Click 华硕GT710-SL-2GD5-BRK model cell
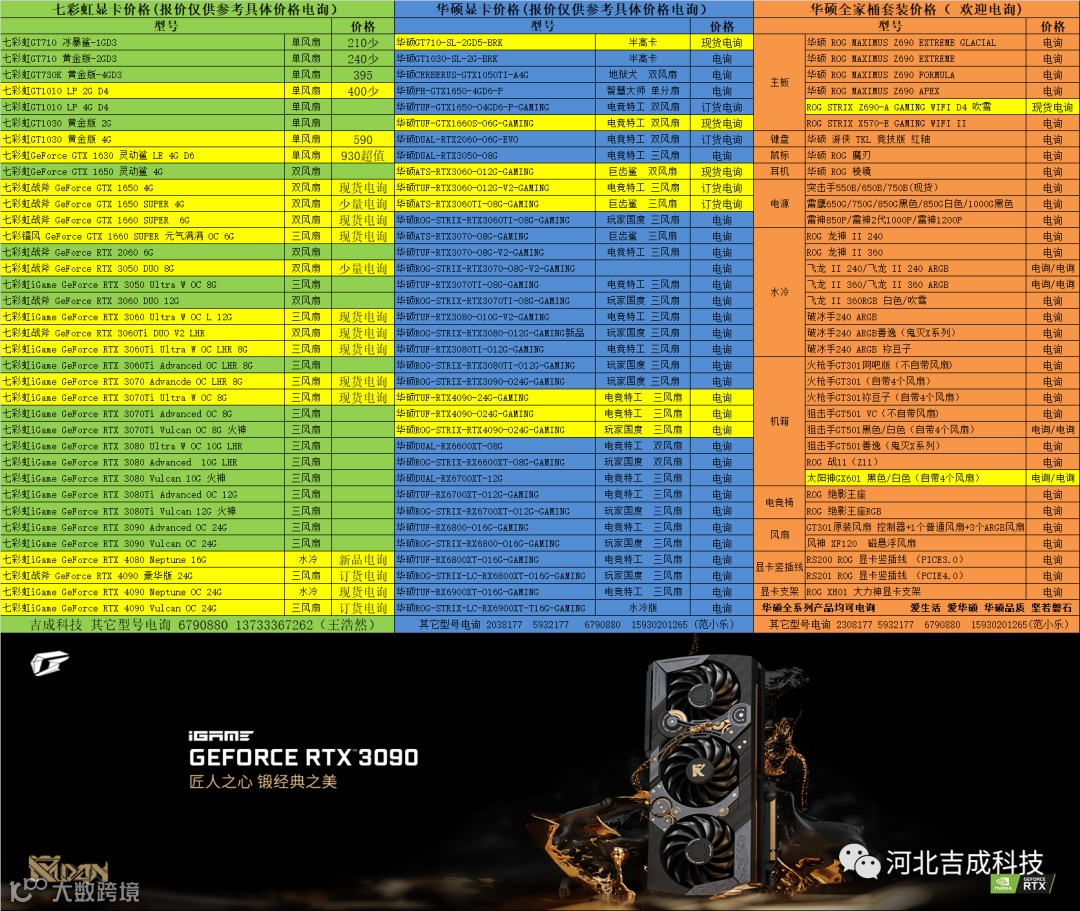The width and height of the screenshot is (1080, 911). (495, 43)
